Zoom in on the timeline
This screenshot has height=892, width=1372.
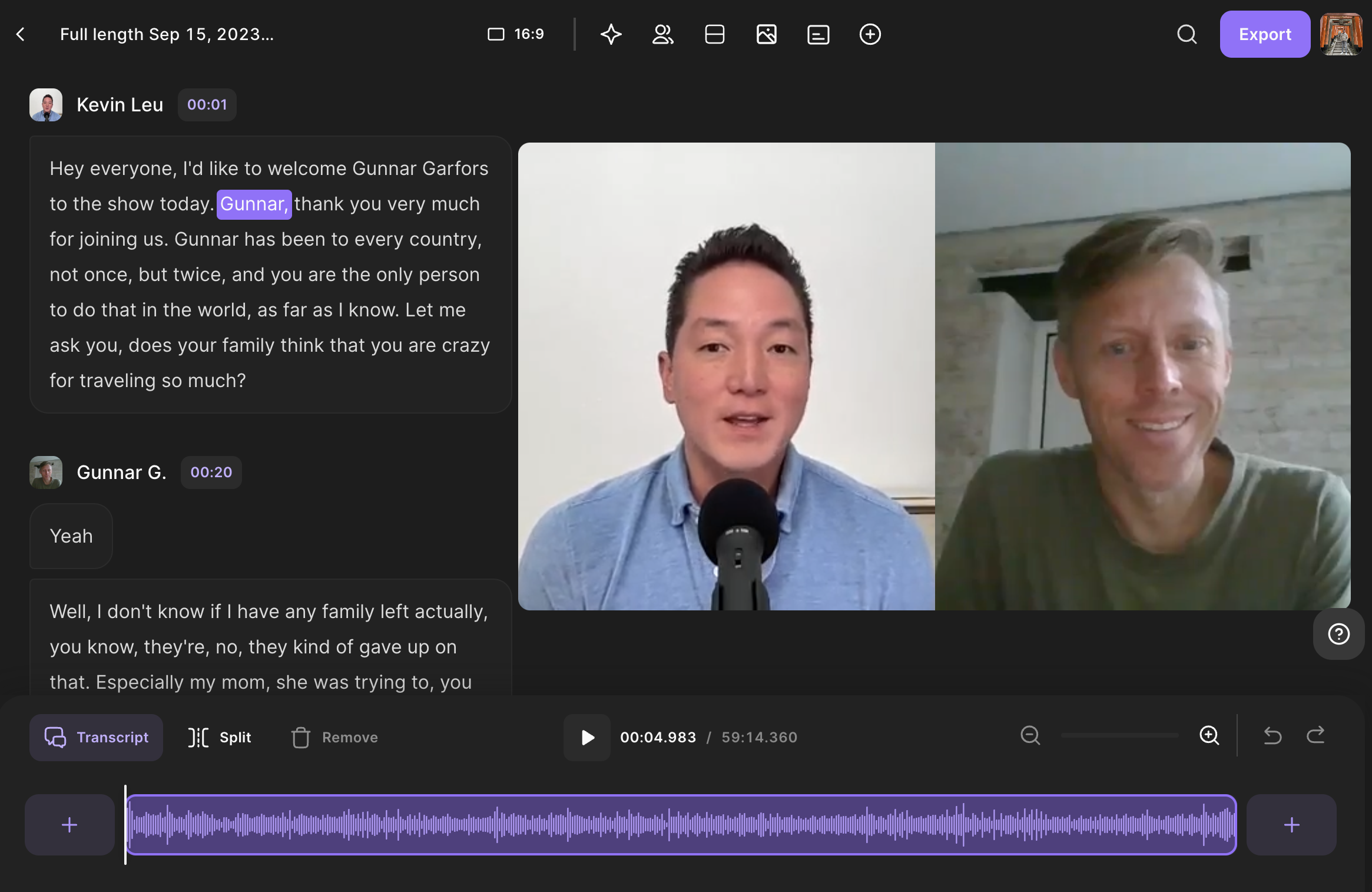(1209, 735)
